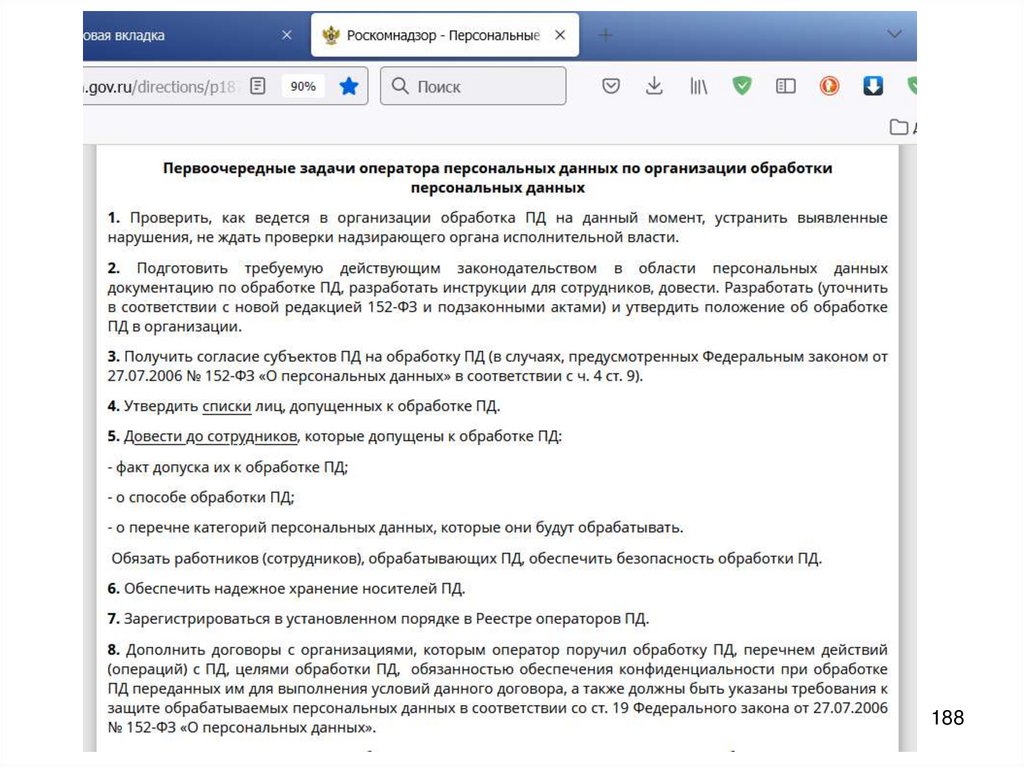Click item 8 Дополнить договоры с организациями

498,689
